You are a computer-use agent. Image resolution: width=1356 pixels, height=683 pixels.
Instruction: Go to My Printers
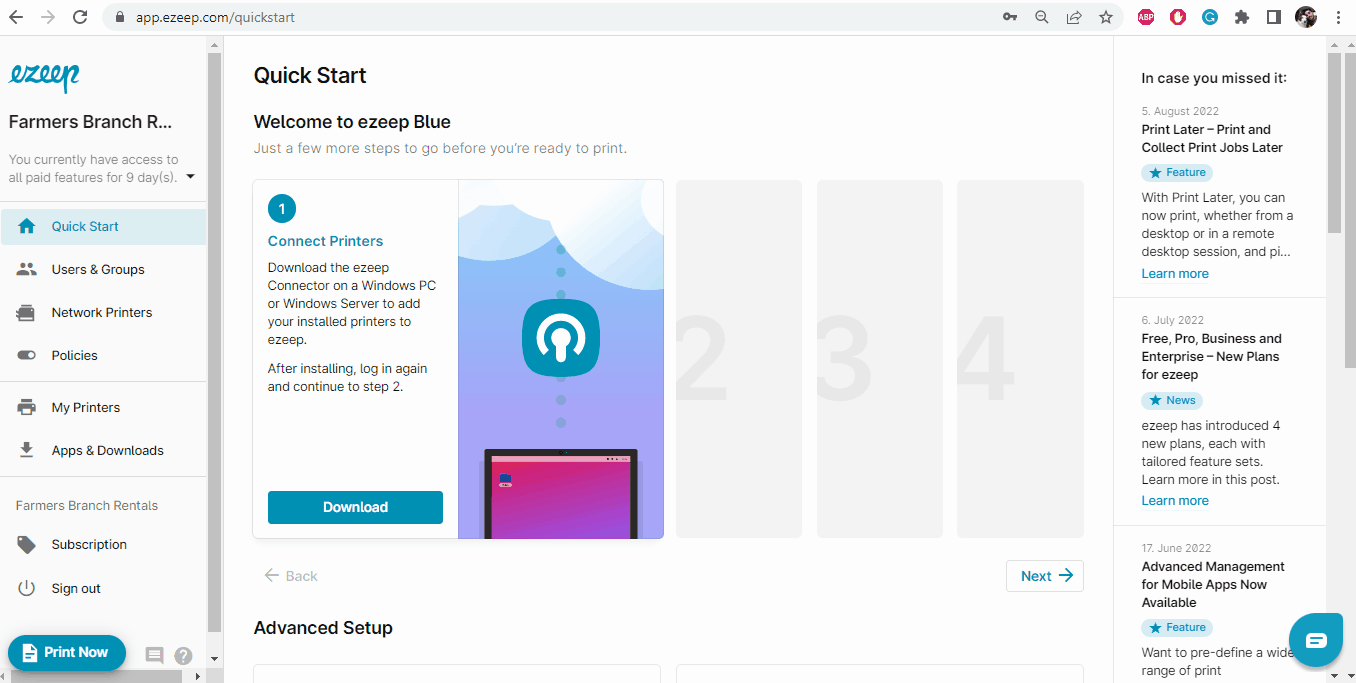(85, 407)
